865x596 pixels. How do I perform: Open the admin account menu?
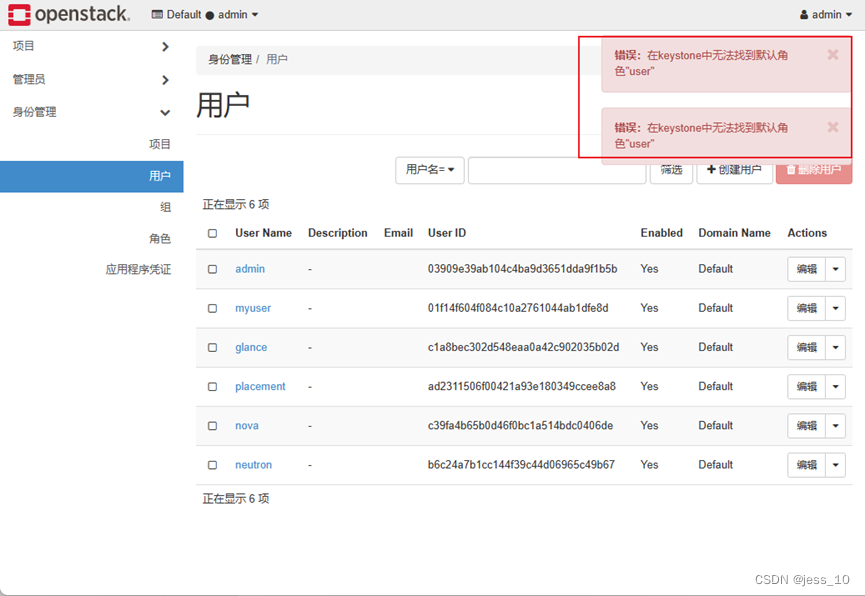tap(826, 14)
